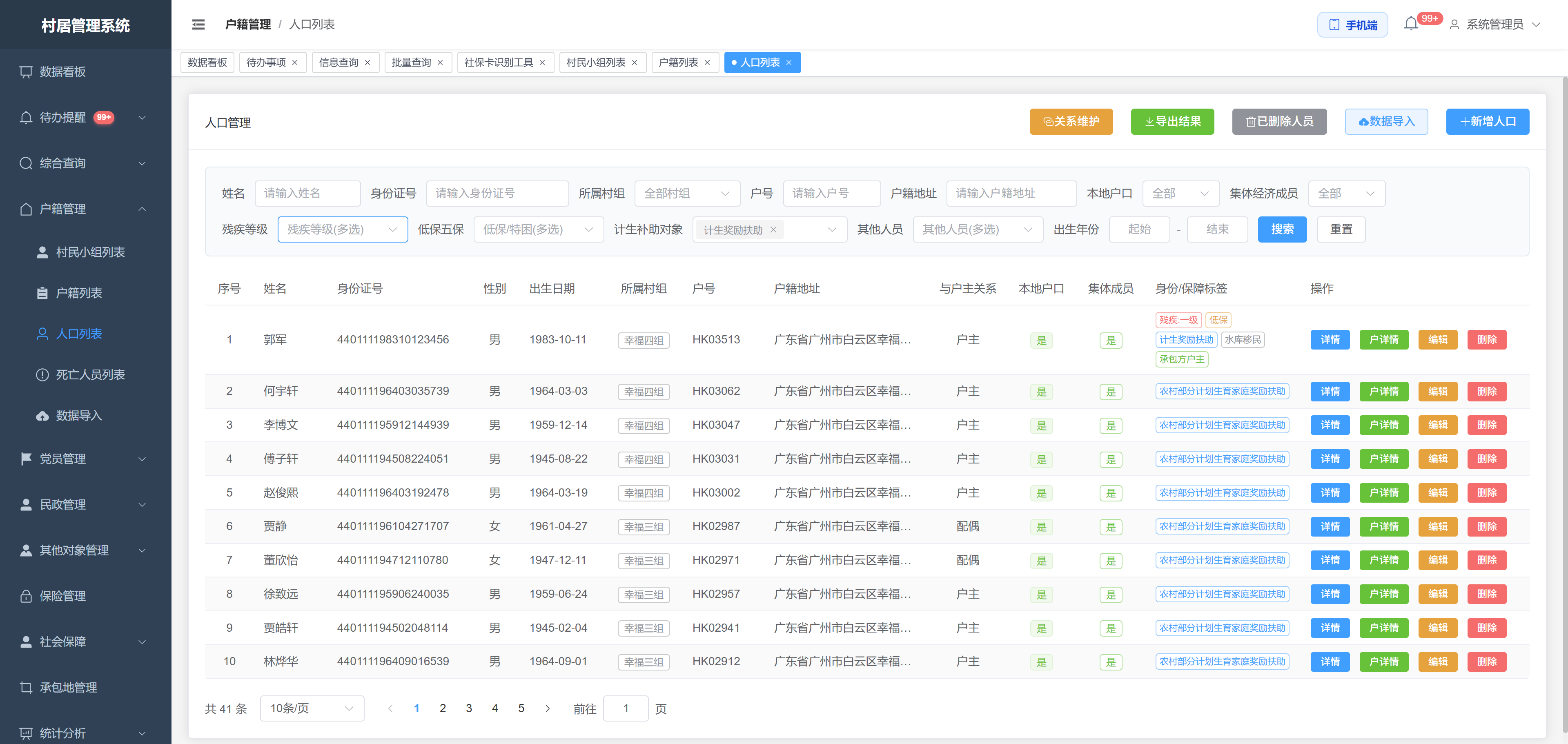The image size is (1568, 744).
Task: Focus the 户籍地址 input field
Action: (1012, 193)
